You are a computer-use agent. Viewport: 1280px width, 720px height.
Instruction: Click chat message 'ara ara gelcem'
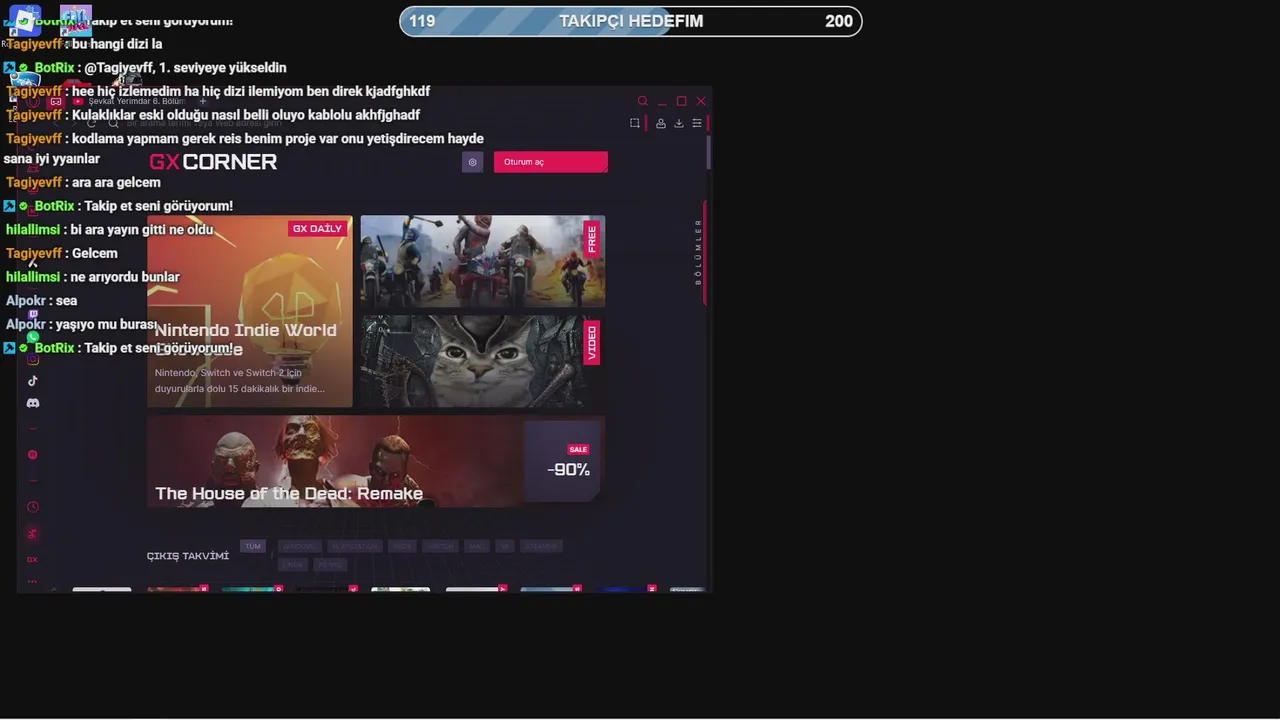point(116,182)
